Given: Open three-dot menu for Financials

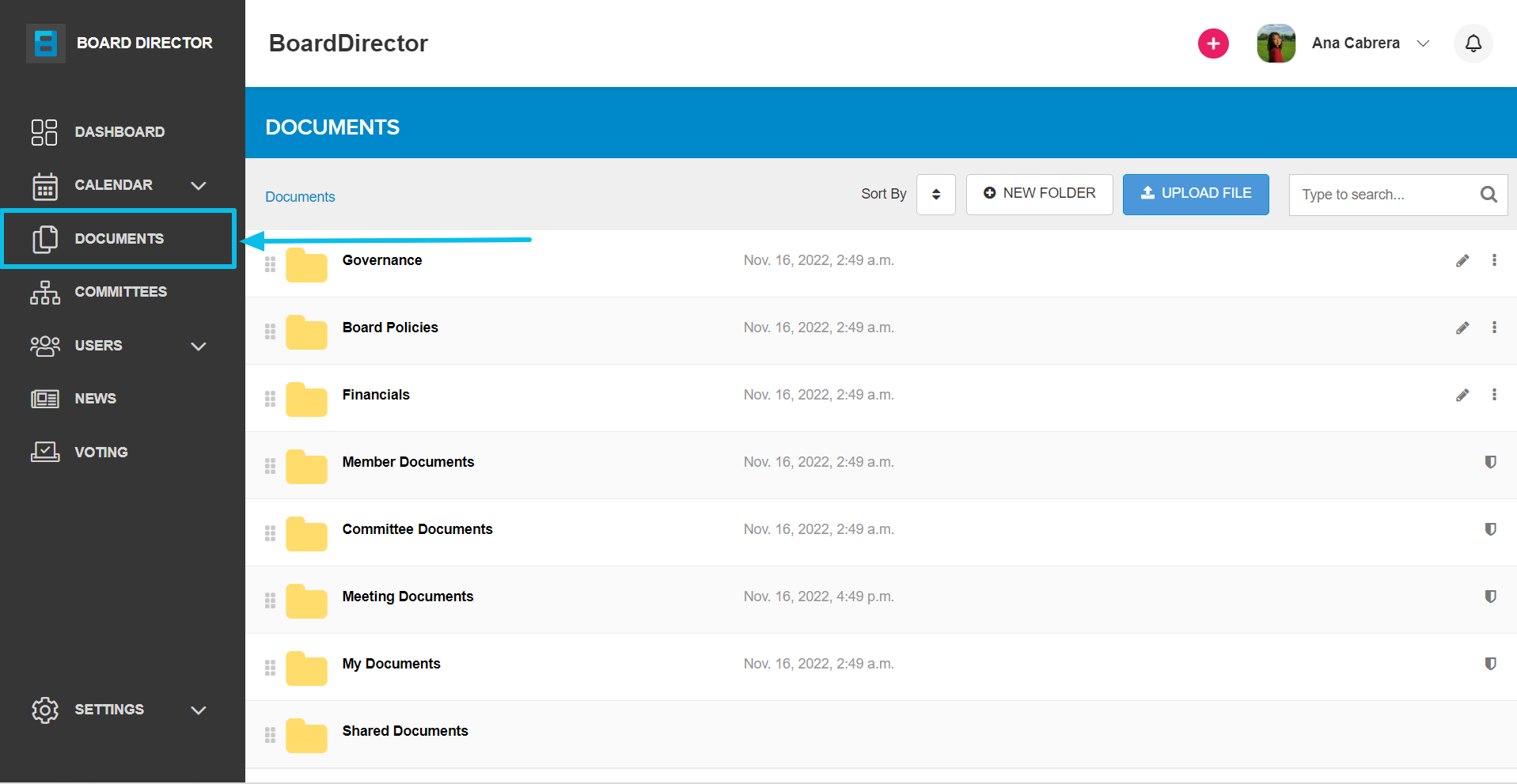Looking at the screenshot, I should click(1494, 395).
